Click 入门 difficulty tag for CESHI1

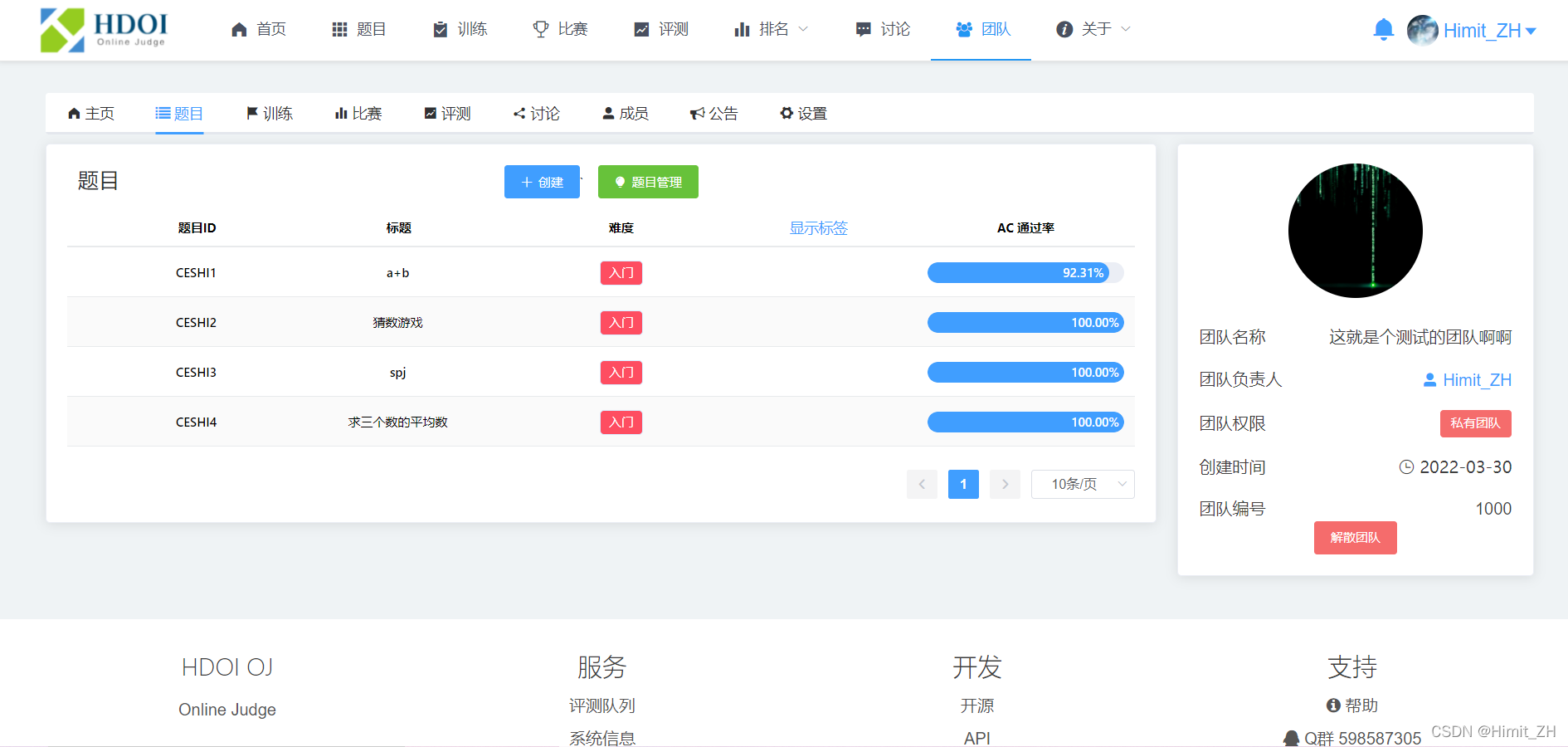(621, 273)
